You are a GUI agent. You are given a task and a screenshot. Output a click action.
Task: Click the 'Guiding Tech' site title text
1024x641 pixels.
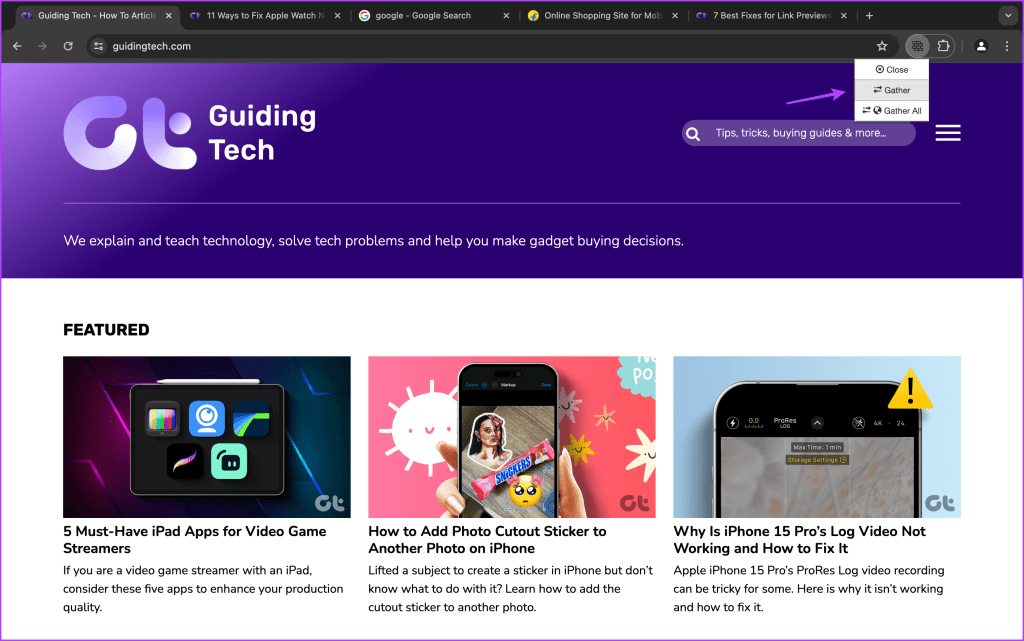263,133
